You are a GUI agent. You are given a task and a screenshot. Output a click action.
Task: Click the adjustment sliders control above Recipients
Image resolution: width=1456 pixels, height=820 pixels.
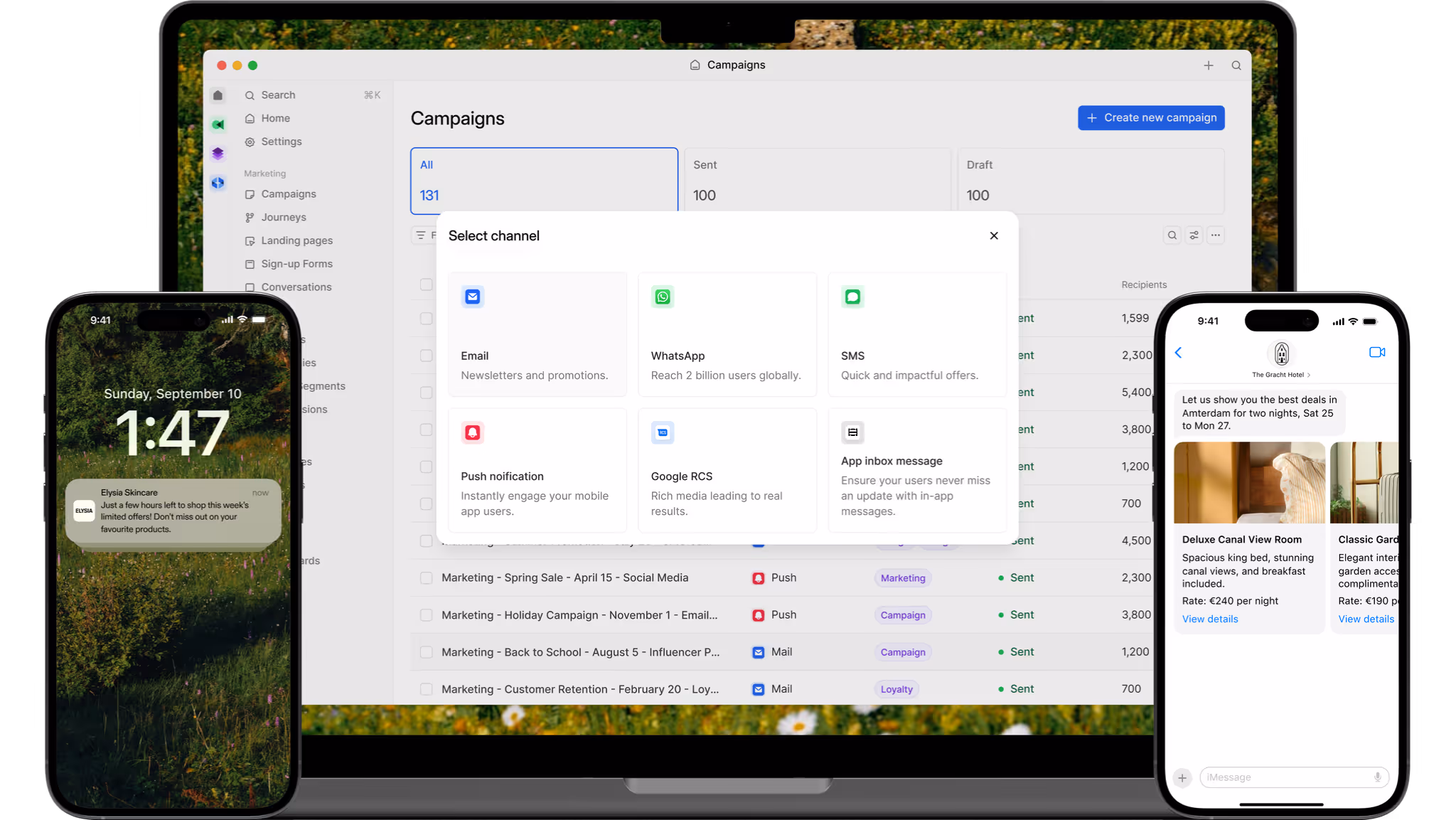tap(1194, 235)
